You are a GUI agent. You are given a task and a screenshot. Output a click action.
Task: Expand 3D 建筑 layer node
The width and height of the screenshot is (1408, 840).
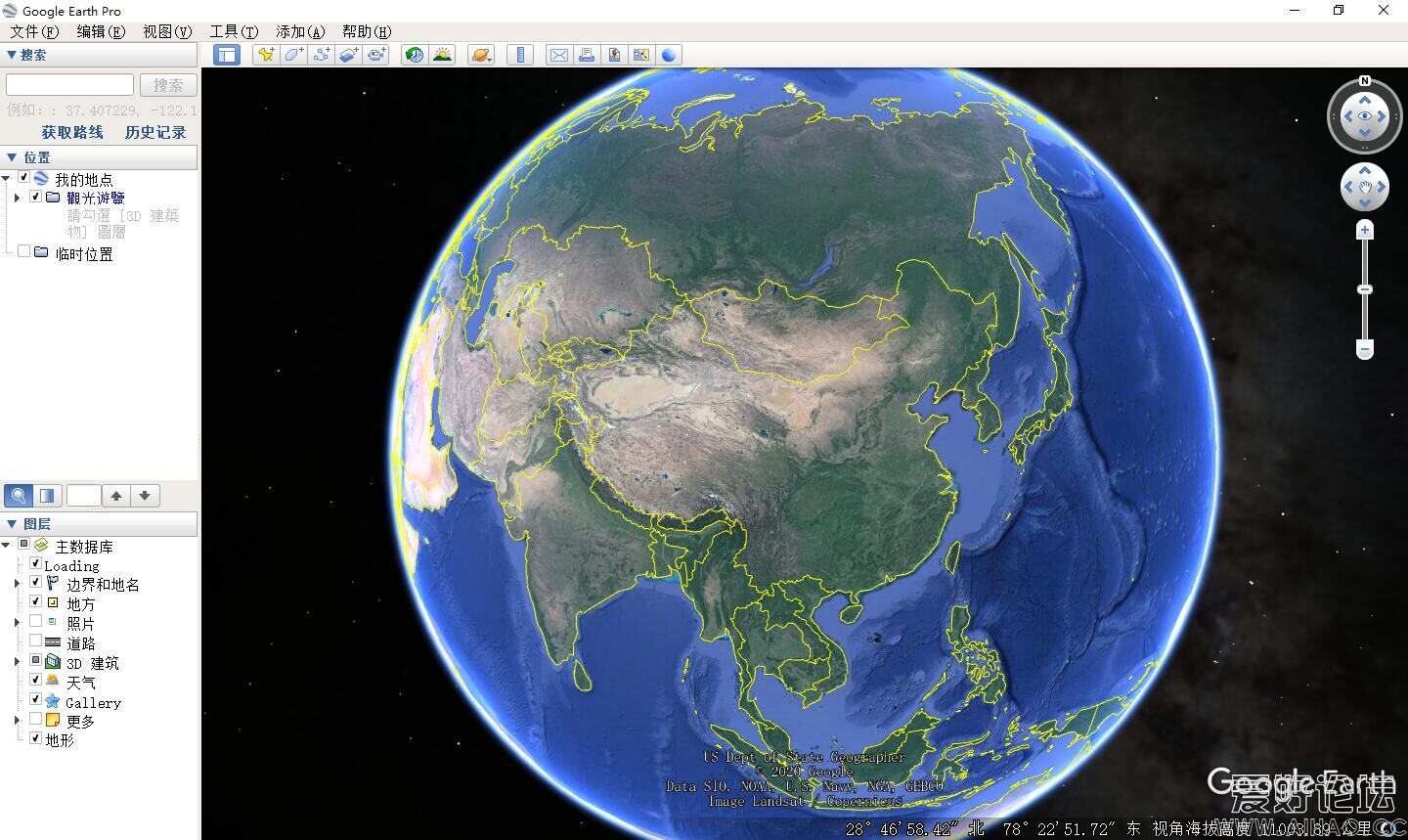(17, 662)
